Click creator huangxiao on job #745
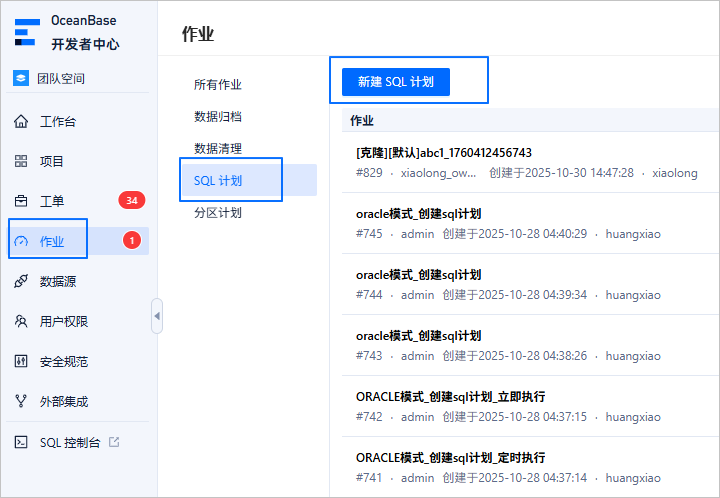This screenshot has width=720, height=498. click(x=633, y=234)
